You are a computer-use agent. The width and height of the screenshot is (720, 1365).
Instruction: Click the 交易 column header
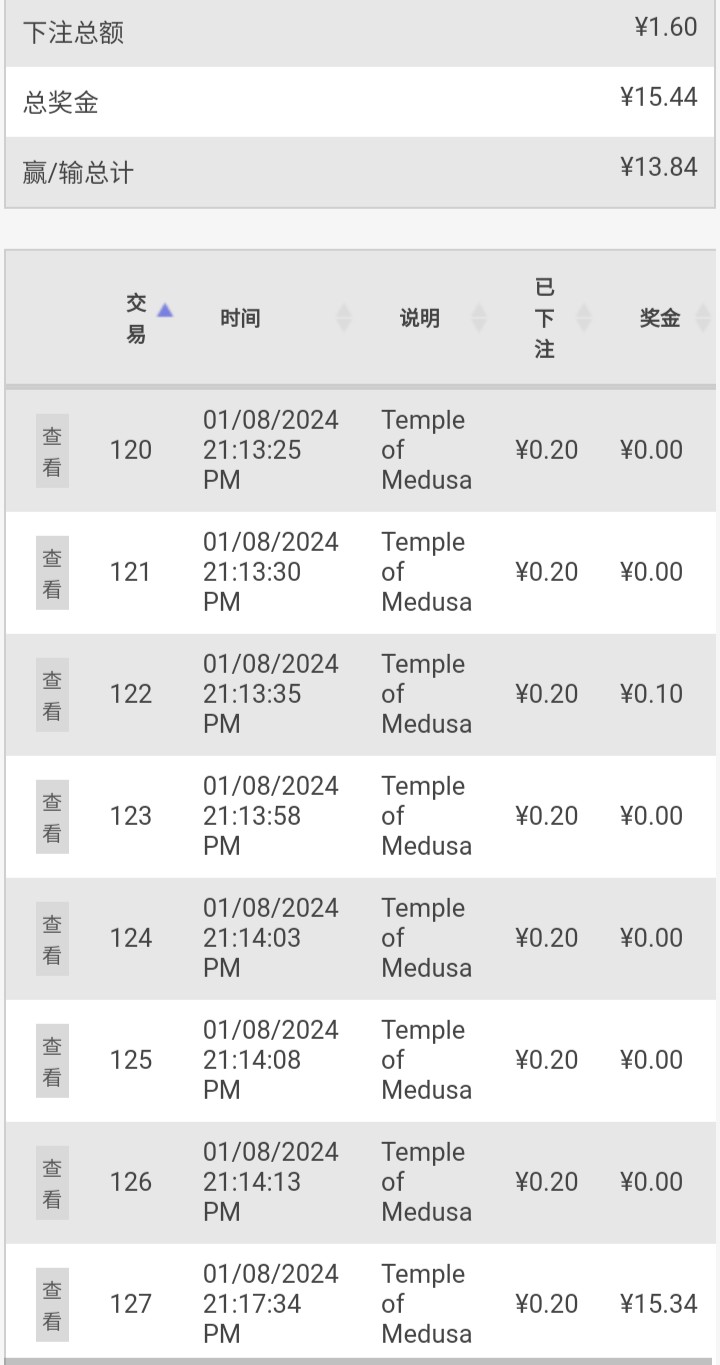click(136, 318)
